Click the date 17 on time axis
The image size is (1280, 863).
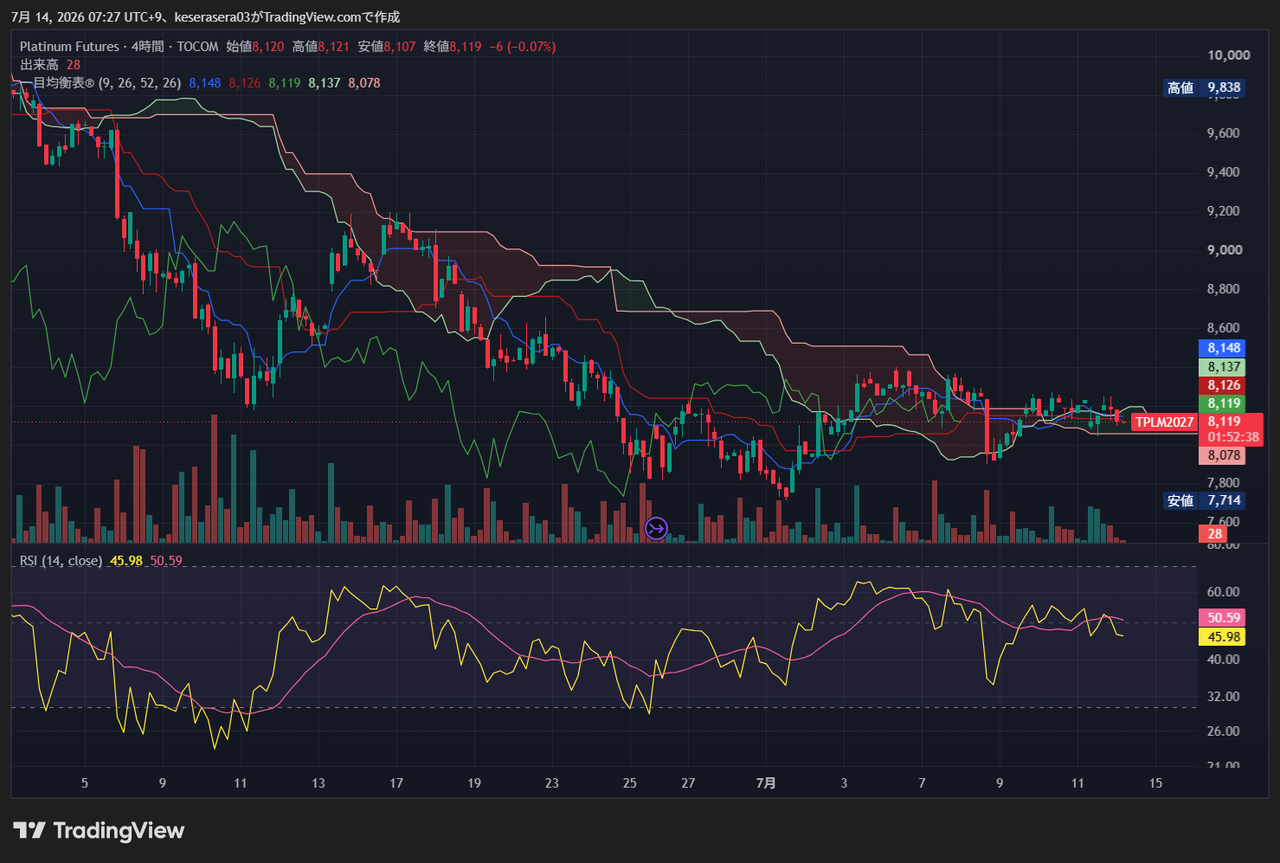coord(396,783)
